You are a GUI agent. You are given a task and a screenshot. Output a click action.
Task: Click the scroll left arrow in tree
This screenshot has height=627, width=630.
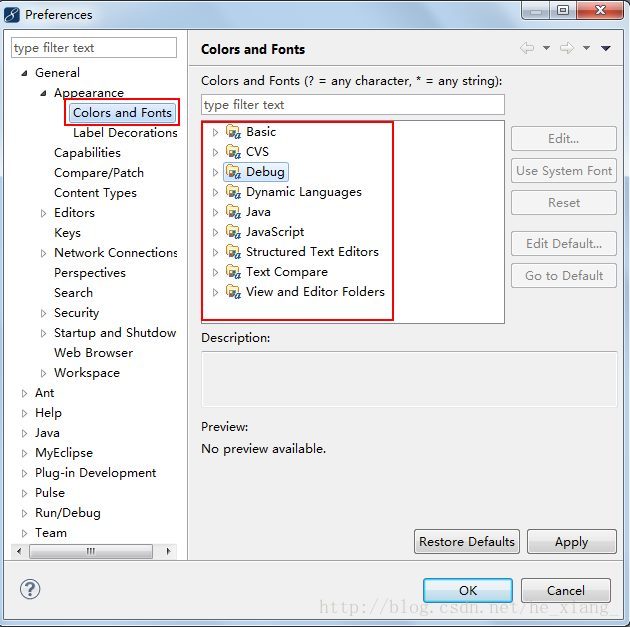pos(19,551)
